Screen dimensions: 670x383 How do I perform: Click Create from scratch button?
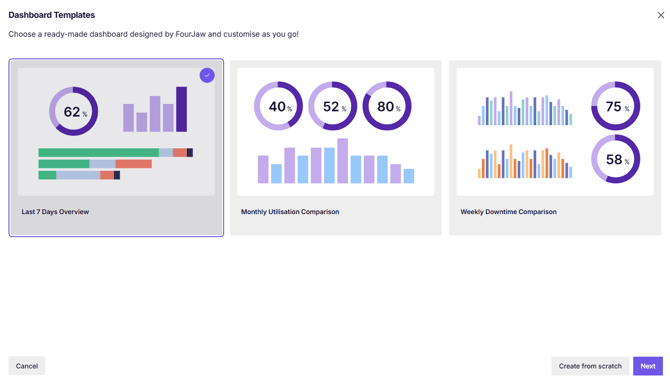coord(590,366)
